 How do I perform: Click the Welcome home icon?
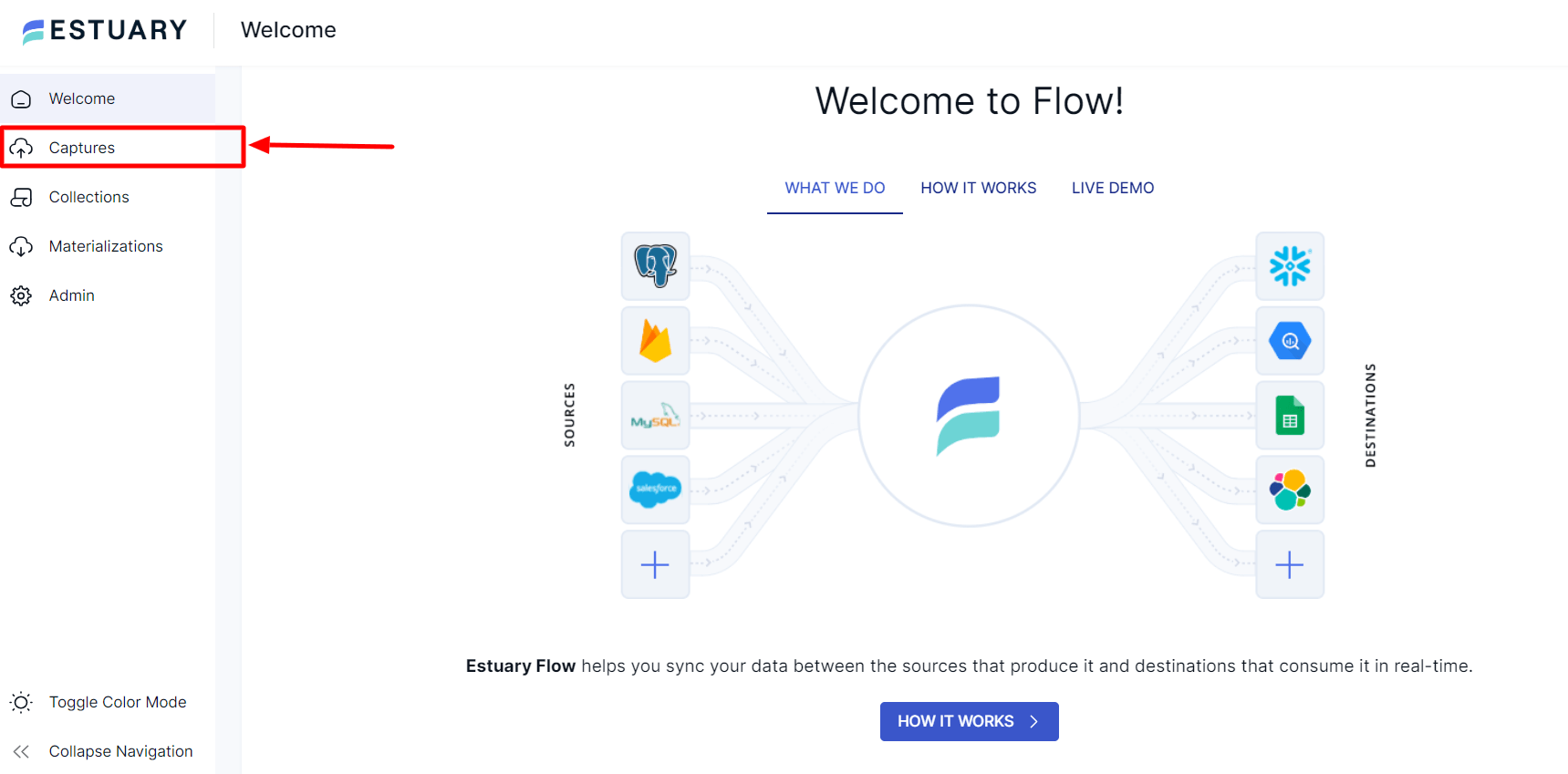point(21,99)
